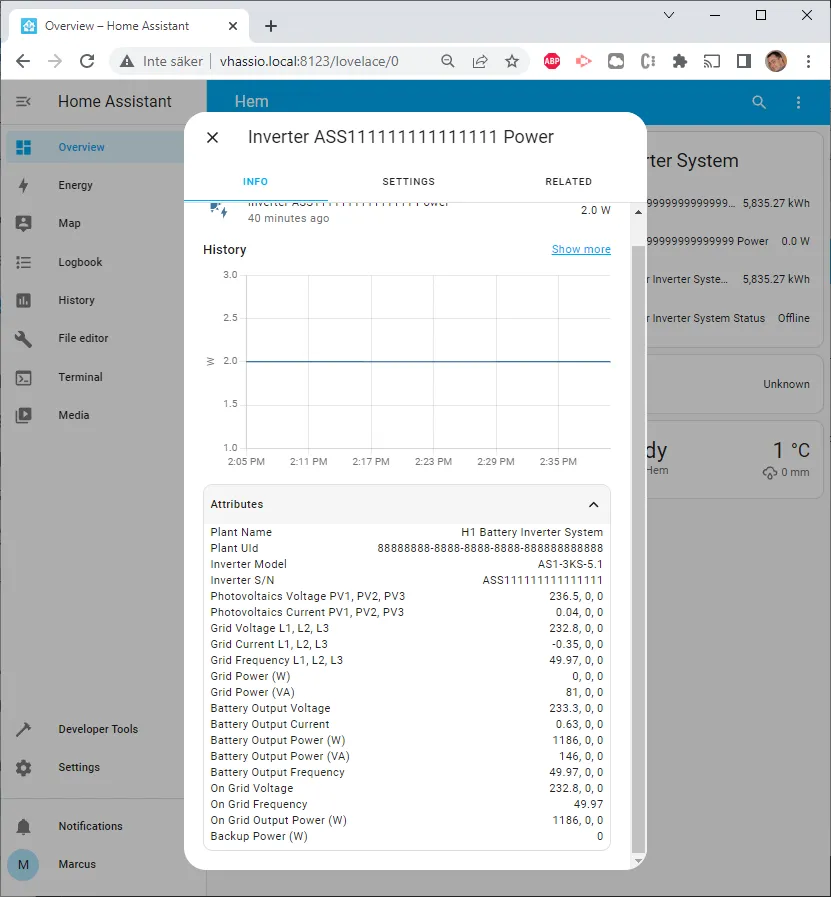
Task: Click the address bar URL field
Action: 309,61
